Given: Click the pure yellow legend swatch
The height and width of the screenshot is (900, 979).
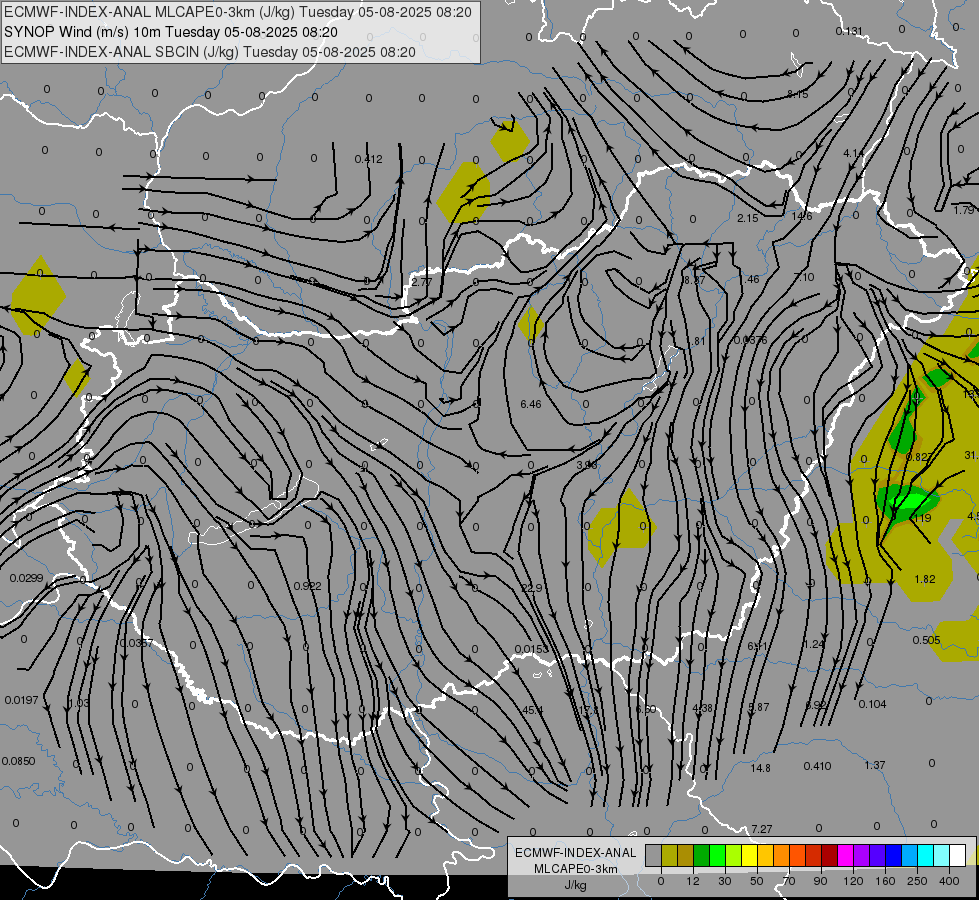Looking at the screenshot, I should (x=749, y=856).
